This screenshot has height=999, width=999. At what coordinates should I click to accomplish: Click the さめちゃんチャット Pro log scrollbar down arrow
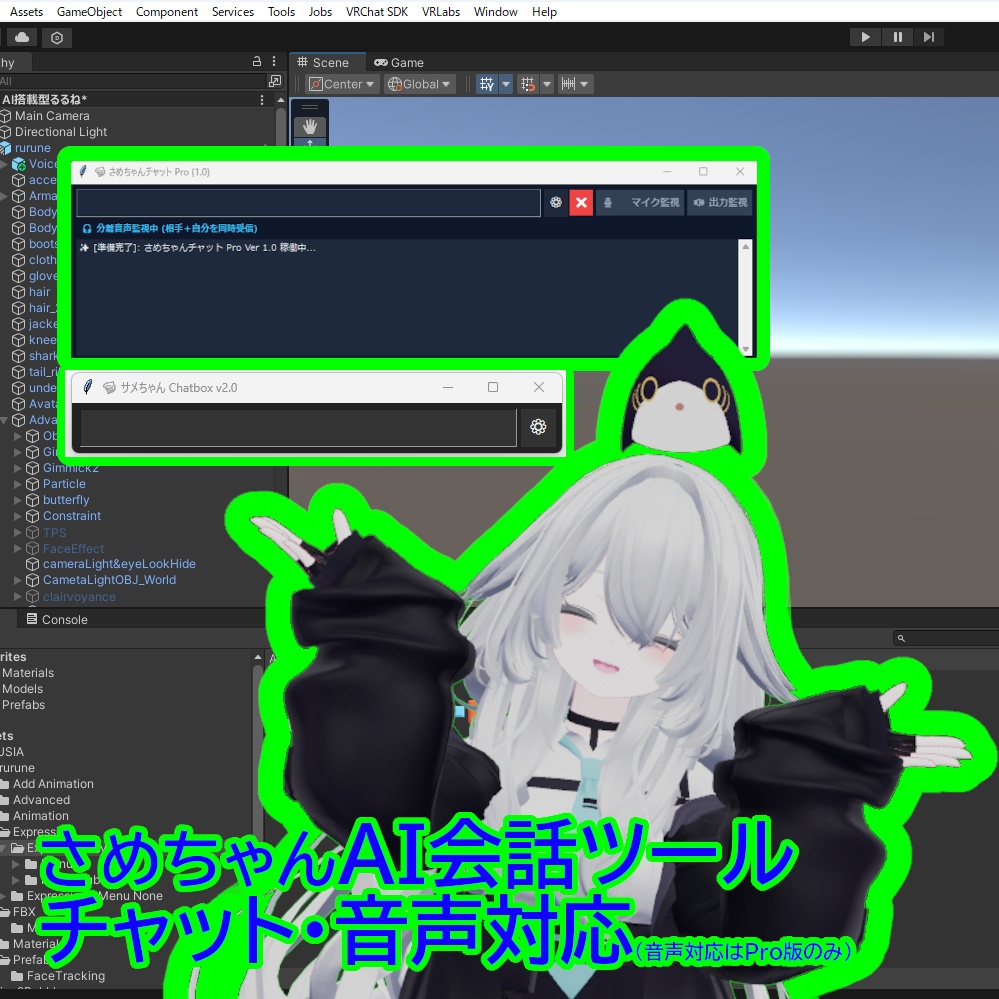click(745, 349)
